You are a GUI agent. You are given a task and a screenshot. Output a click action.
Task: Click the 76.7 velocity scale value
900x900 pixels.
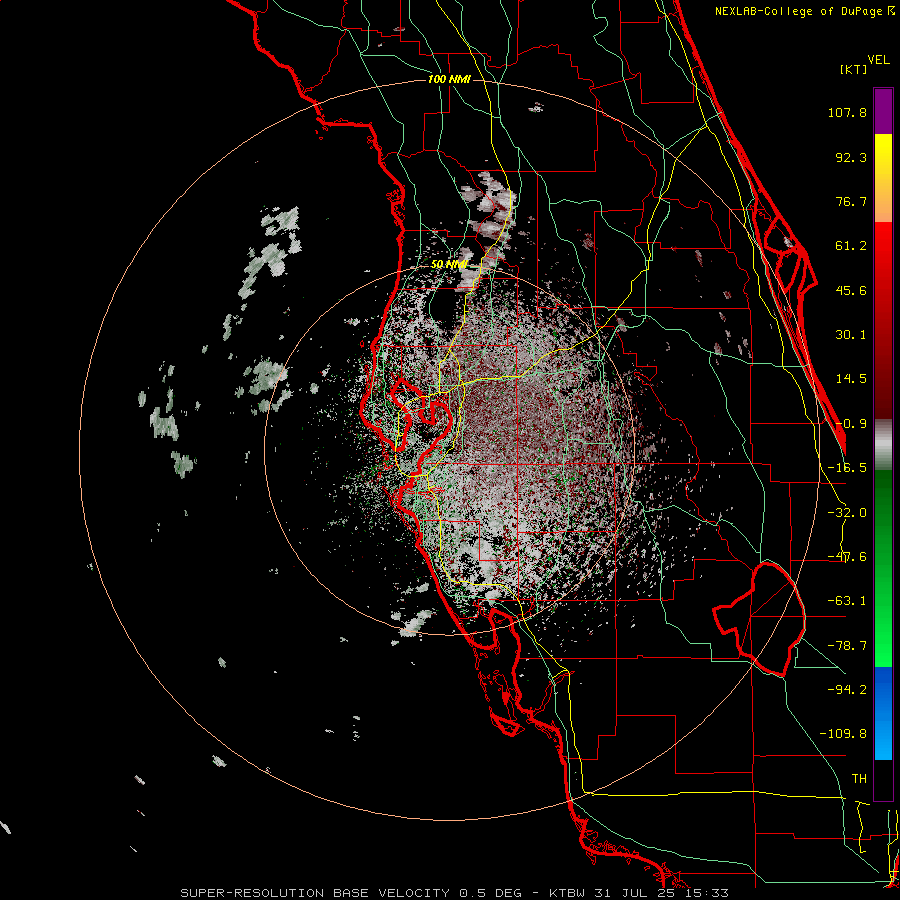[x=851, y=201]
